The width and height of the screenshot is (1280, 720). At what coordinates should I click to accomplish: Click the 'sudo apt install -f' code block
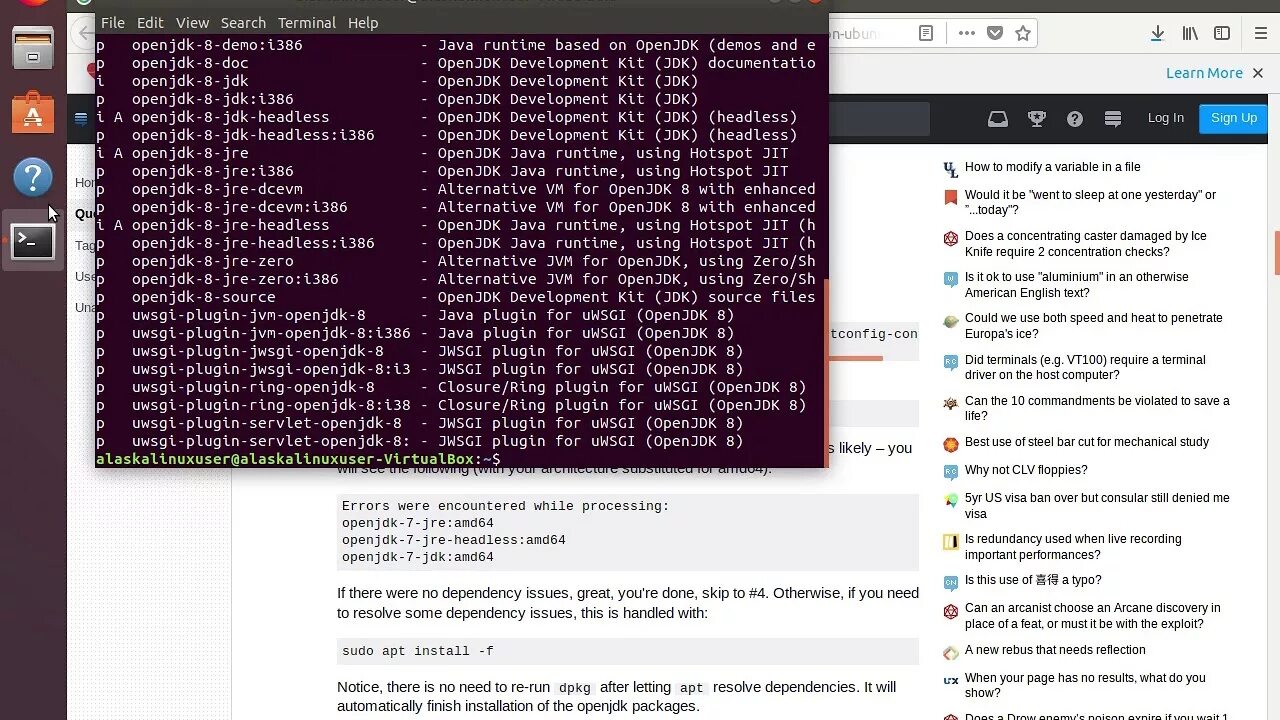628,651
